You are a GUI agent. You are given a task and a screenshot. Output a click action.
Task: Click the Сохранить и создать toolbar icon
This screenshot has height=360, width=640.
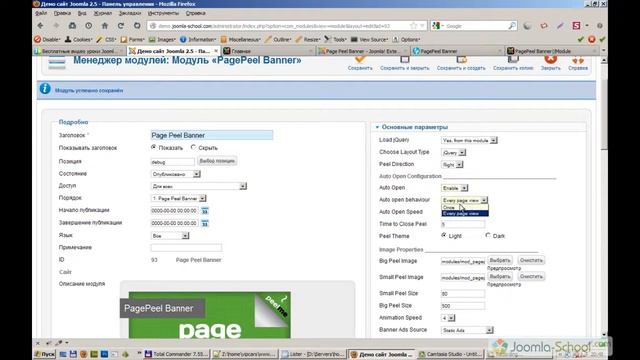[461, 63]
